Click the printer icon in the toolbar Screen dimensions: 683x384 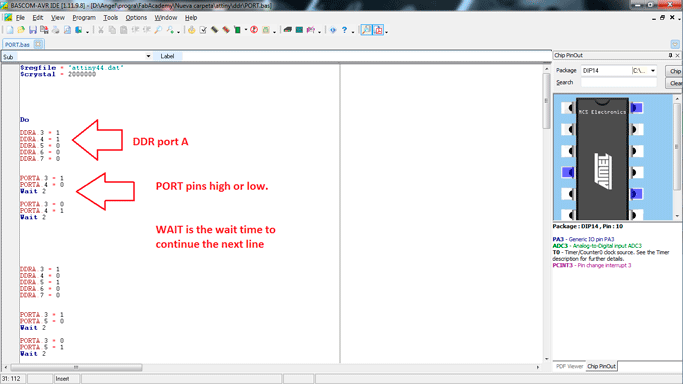click(x=56, y=30)
